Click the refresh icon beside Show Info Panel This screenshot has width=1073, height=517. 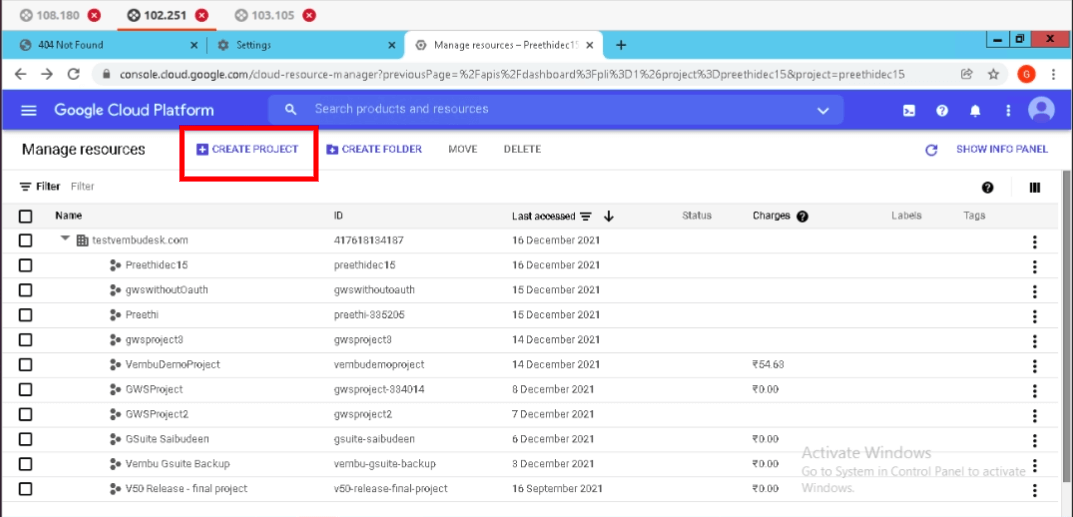pyautogui.click(x=931, y=150)
